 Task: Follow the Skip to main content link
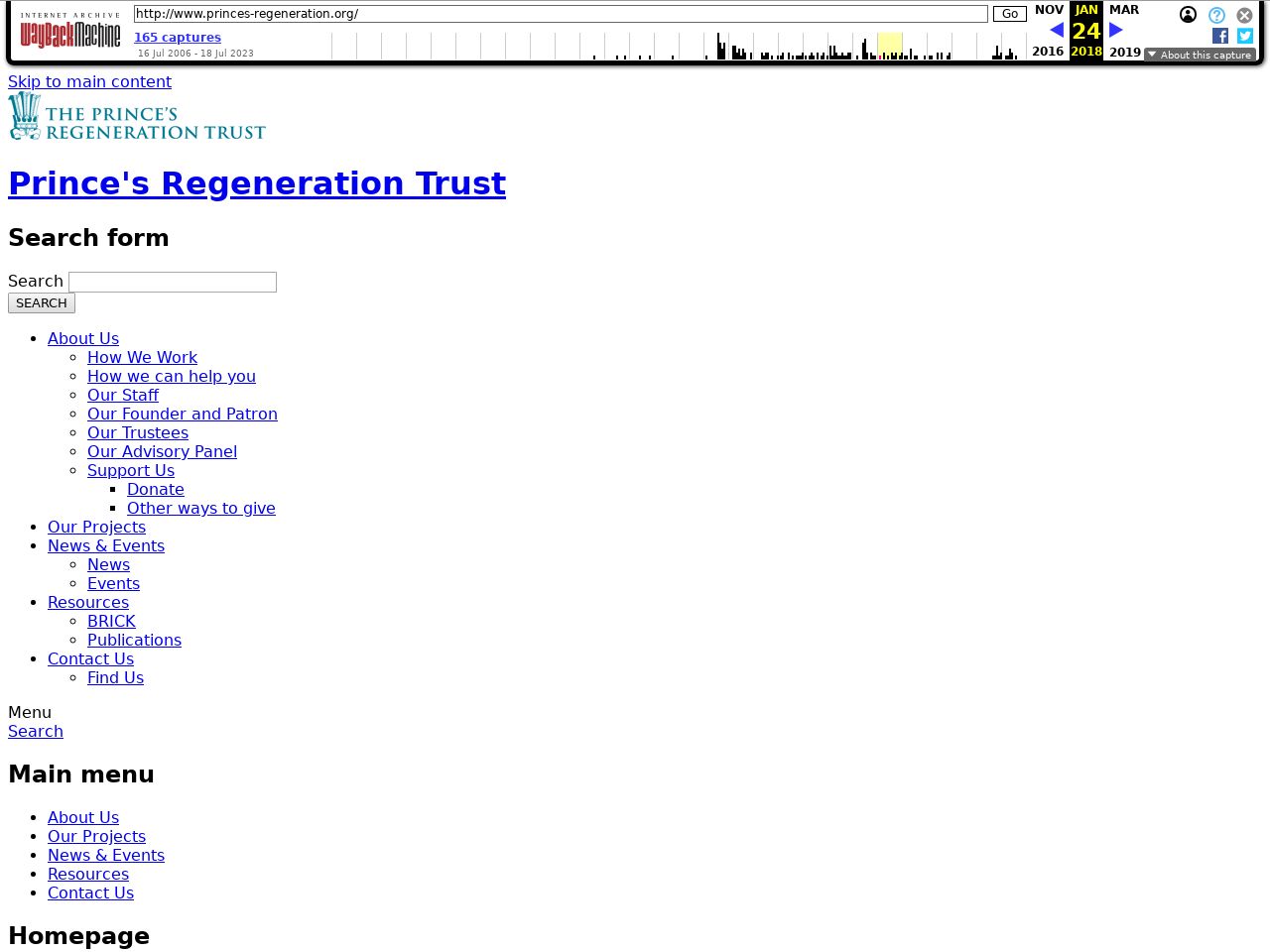pos(89,81)
